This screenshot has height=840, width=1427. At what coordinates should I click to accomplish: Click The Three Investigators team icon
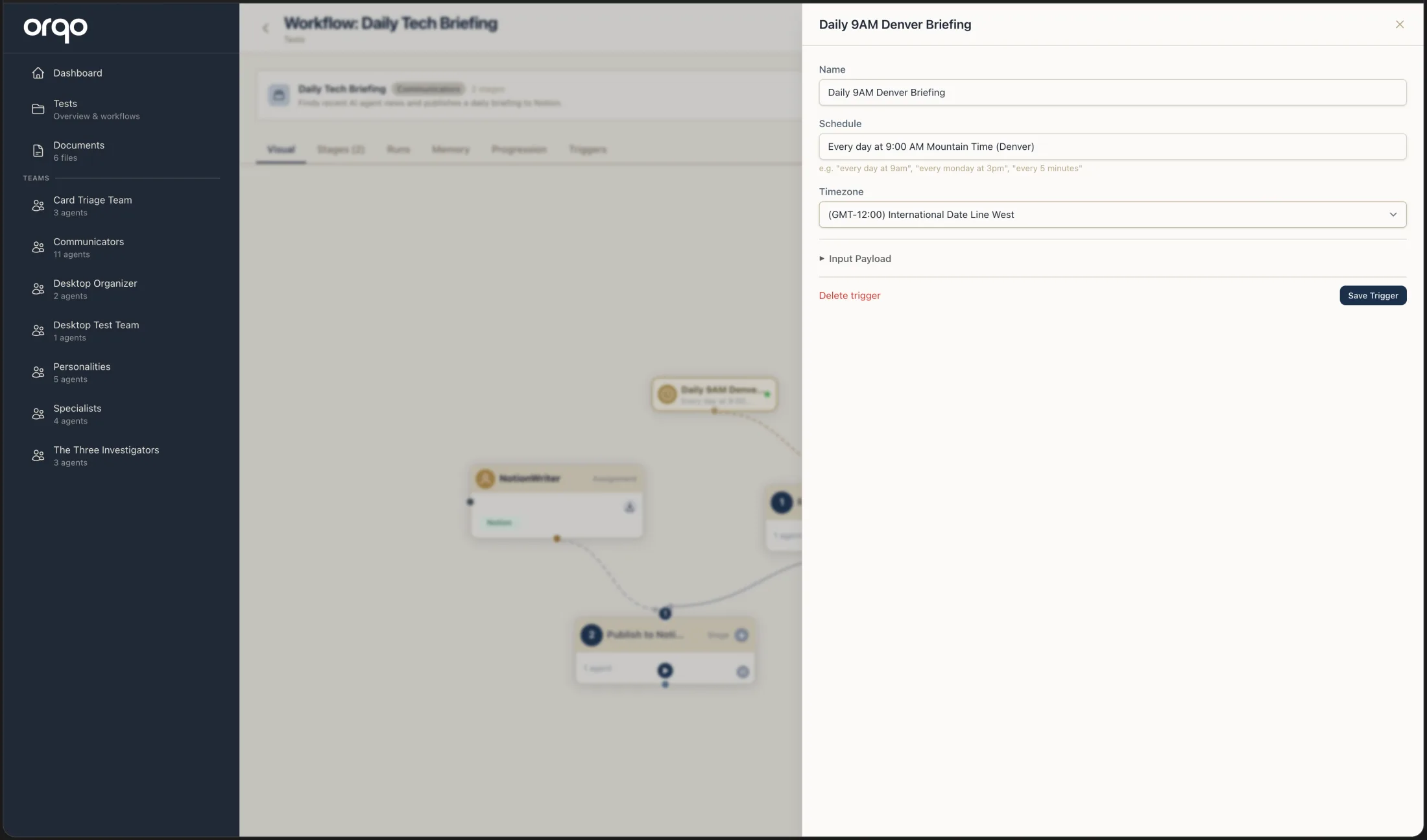click(x=38, y=455)
